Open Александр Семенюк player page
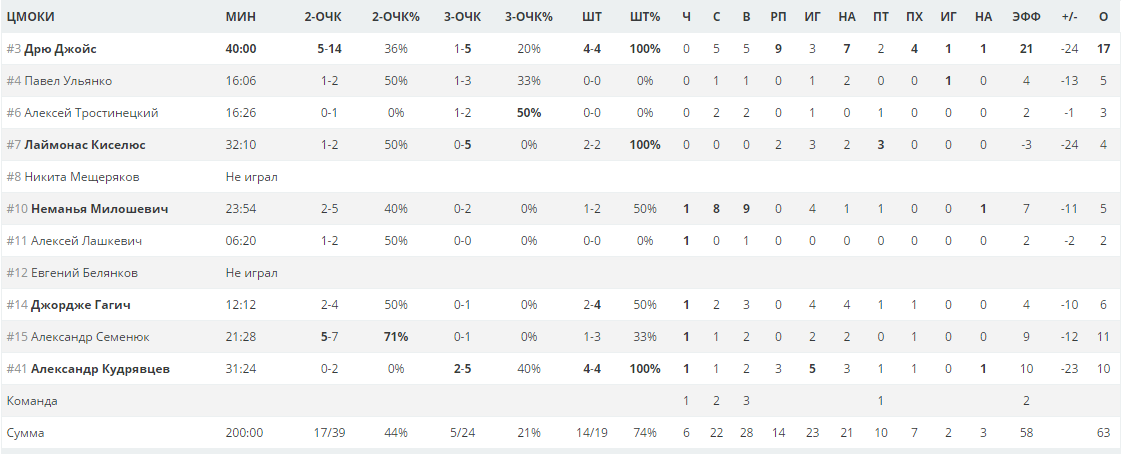 pyautogui.click(x=90, y=337)
